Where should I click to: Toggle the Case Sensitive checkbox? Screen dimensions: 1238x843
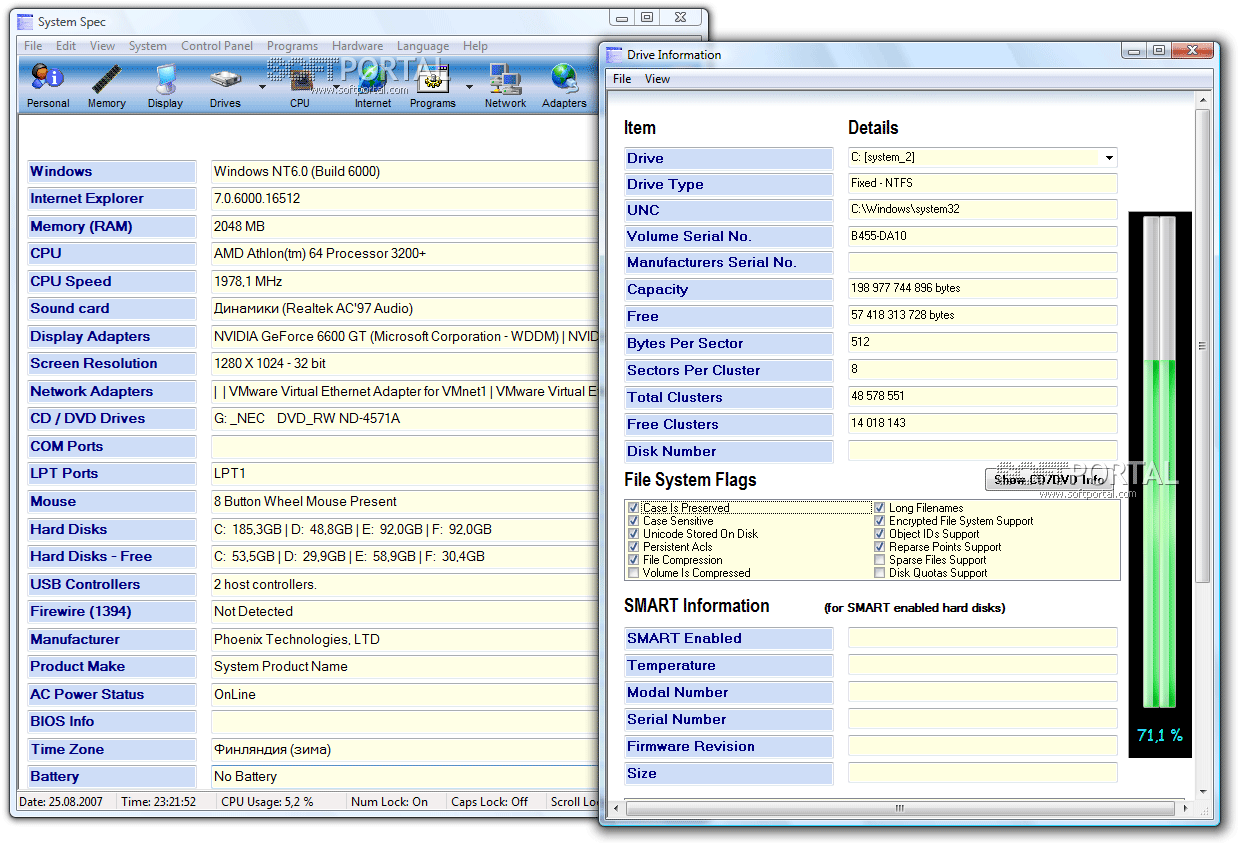click(633, 521)
